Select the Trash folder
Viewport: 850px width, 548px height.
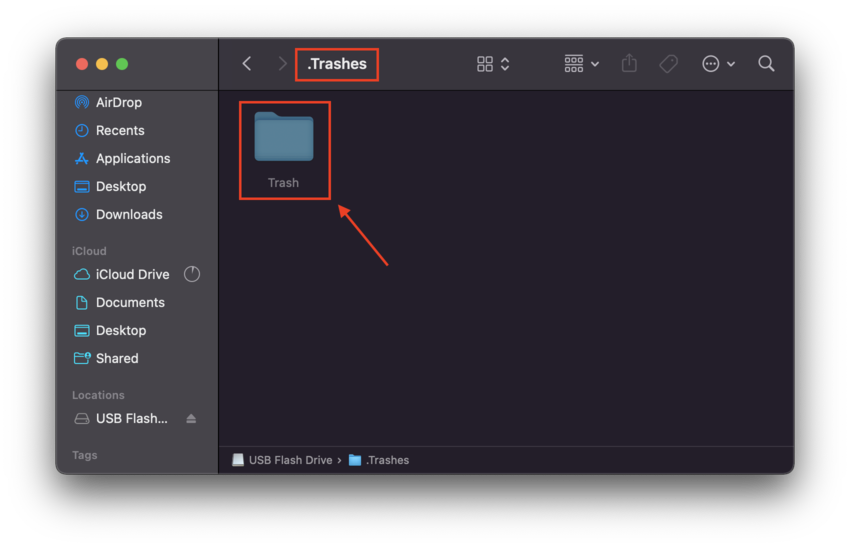click(284, 150)
